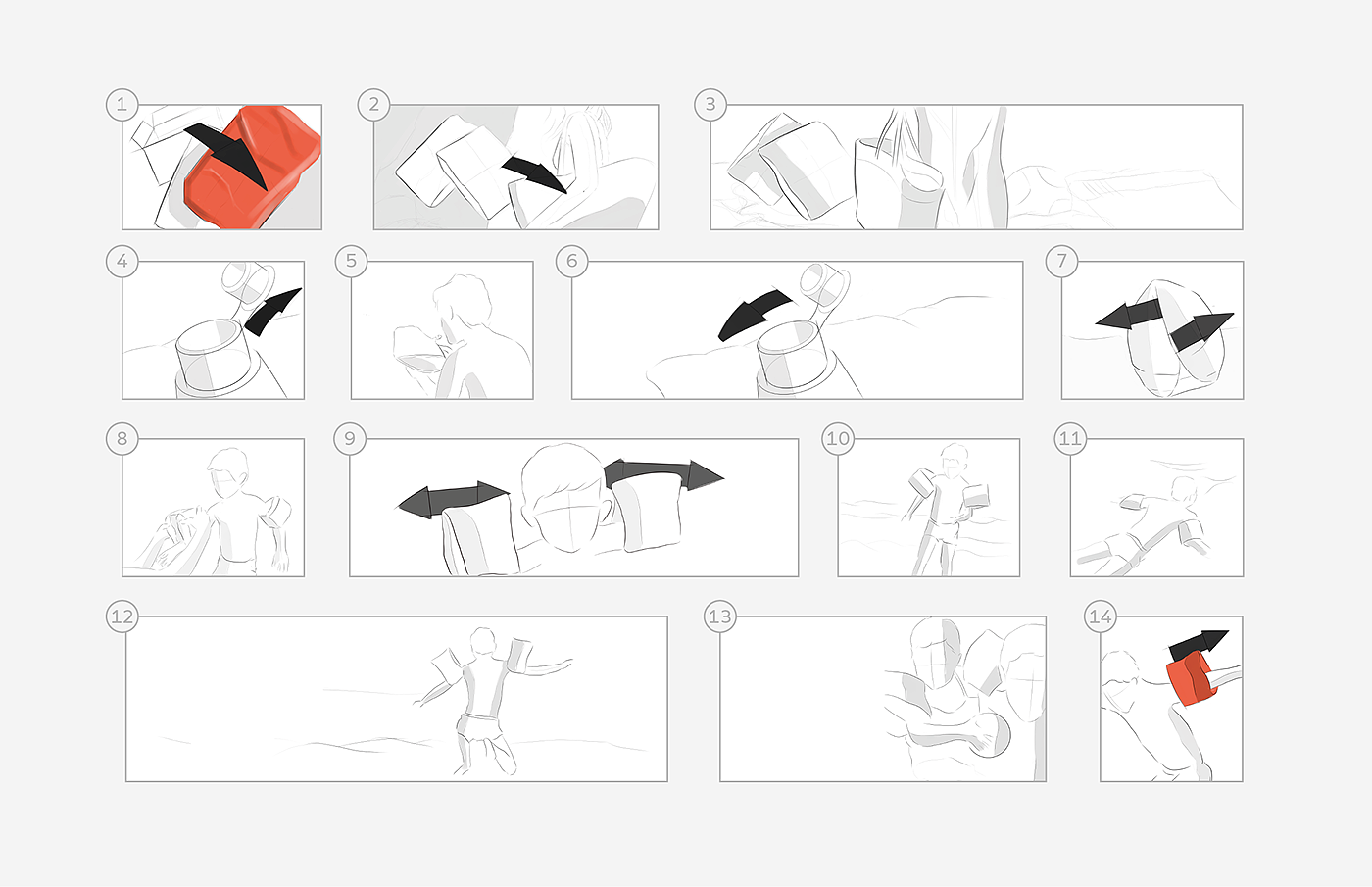Click the right-pointing arrow in panel 9
This screenshot has height=887, width=1372.
point(664,474)
